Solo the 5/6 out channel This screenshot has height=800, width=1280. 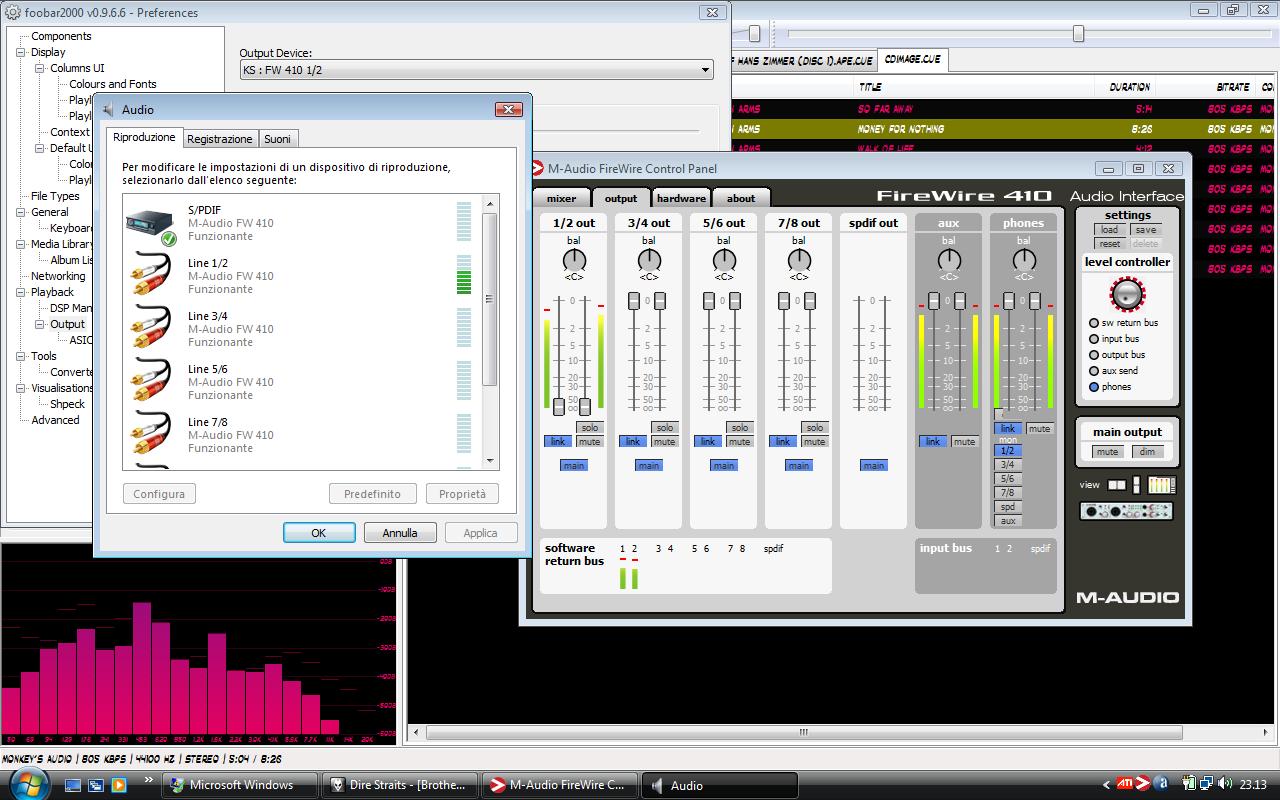[740, 427]
